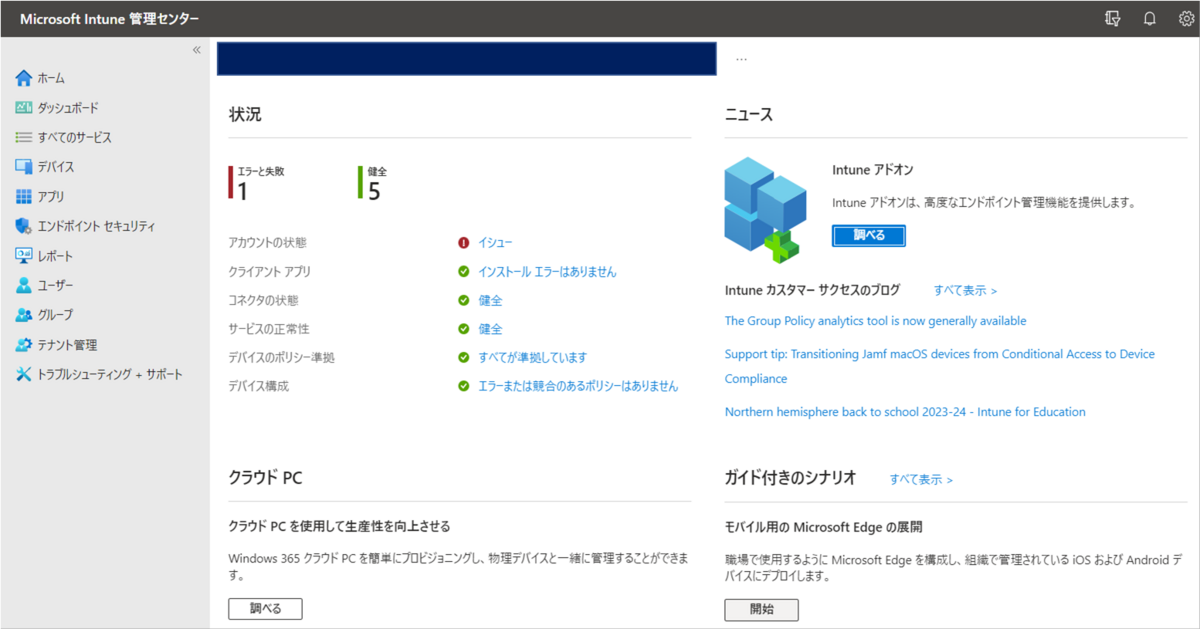Image resolution: width=1200 pixels, height=629 pixels.
Task: Select テナント管理 in the navigation menu
Action: pyautogui.click(x=67, y=345)
